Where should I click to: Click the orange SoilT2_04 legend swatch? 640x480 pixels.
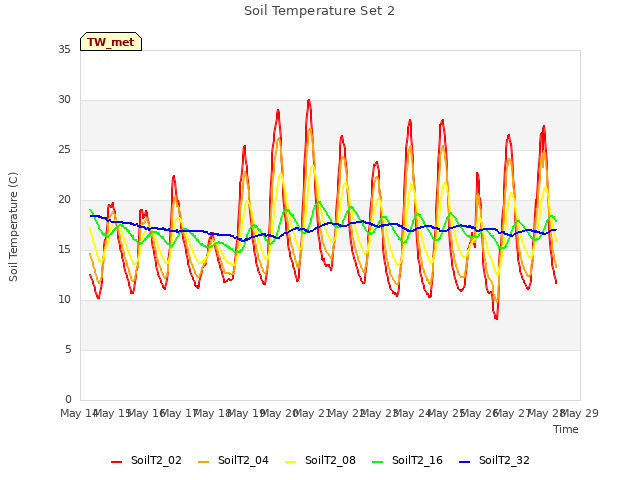tap(203, 462)
